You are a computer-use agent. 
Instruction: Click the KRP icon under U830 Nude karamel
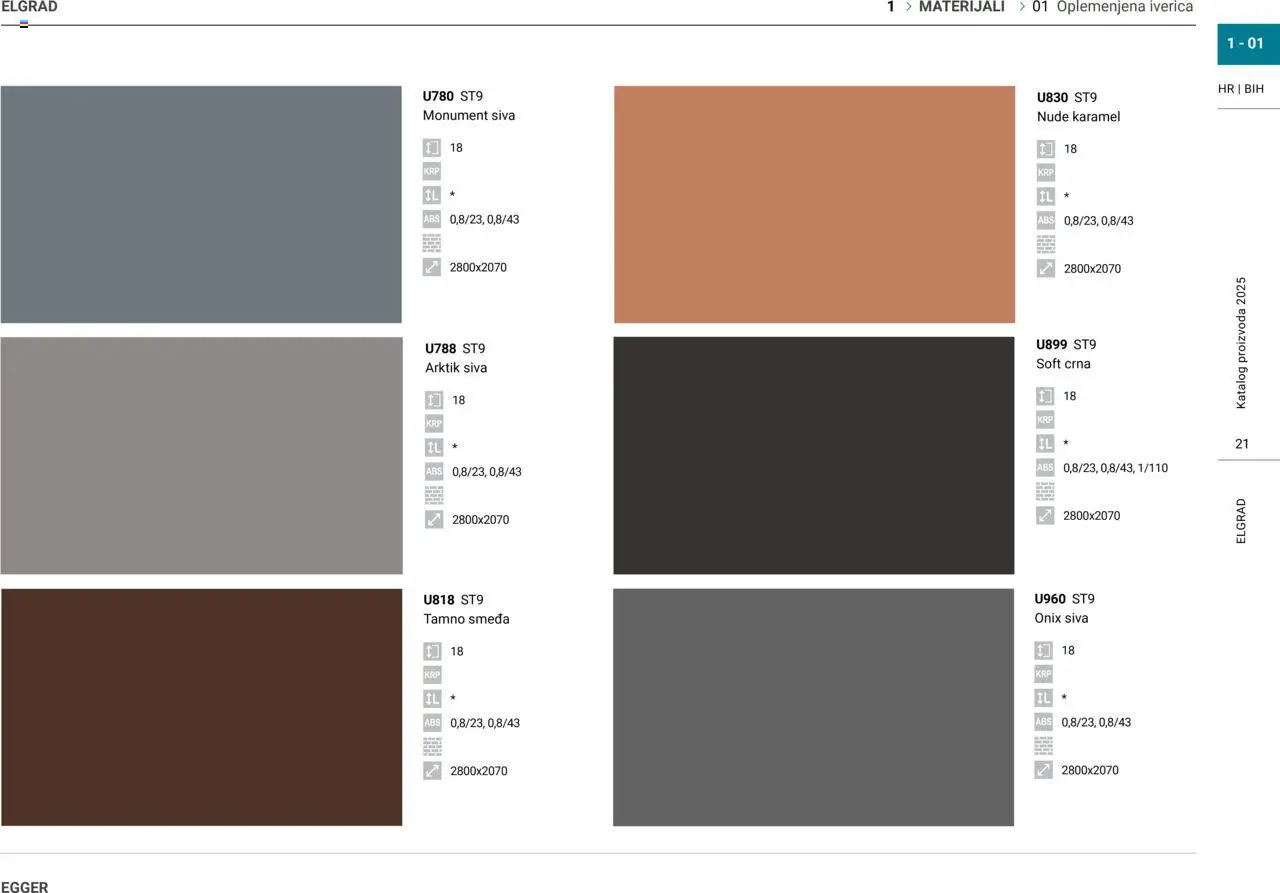pos(1045,173)
